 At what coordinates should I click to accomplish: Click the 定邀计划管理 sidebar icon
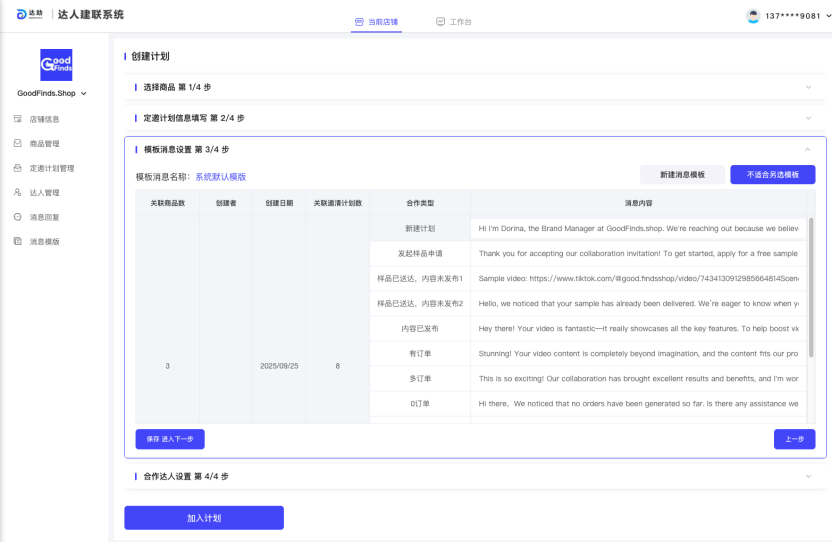(17, 168)
